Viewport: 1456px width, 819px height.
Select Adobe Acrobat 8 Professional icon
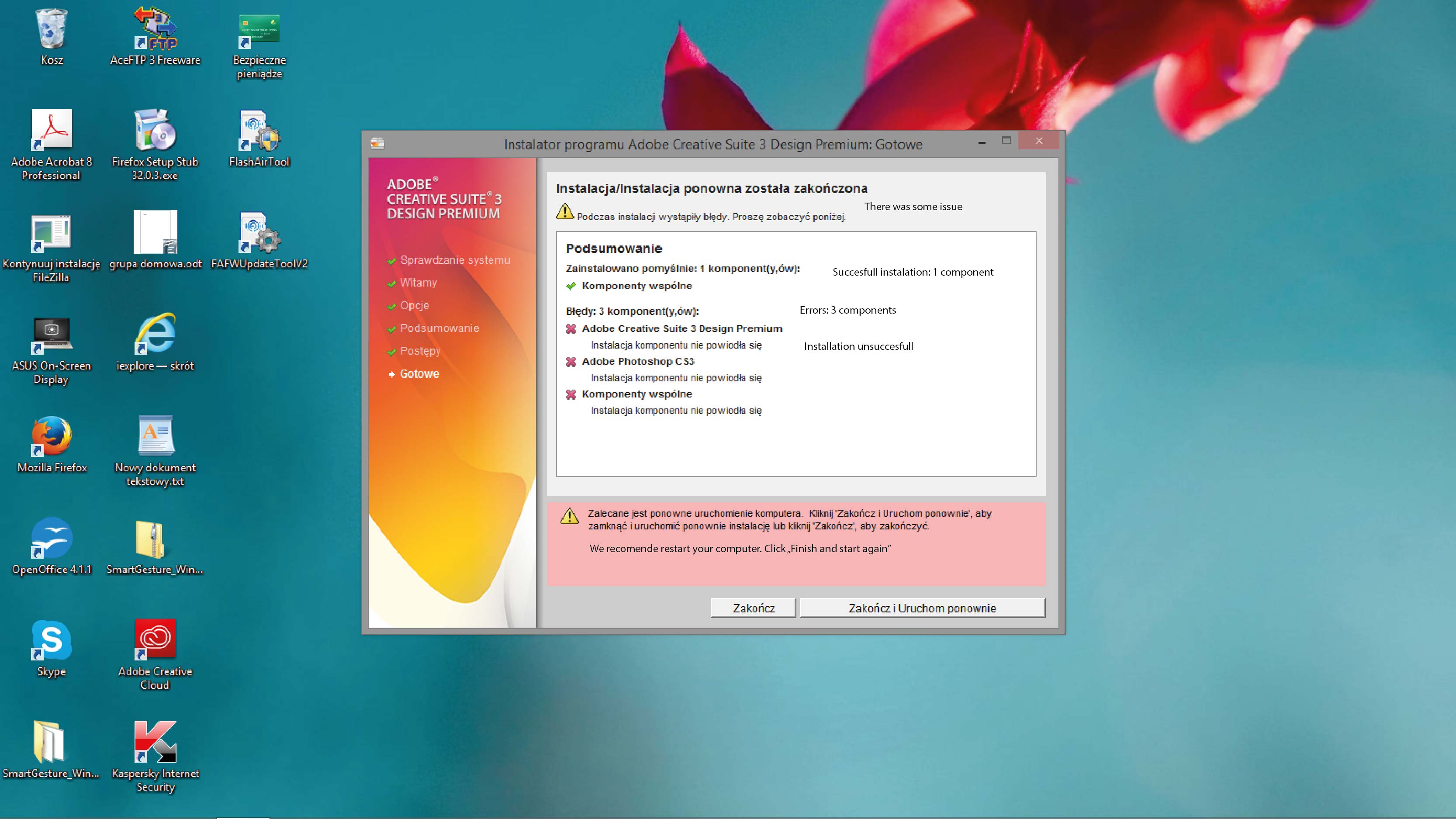tap(52, 130)
